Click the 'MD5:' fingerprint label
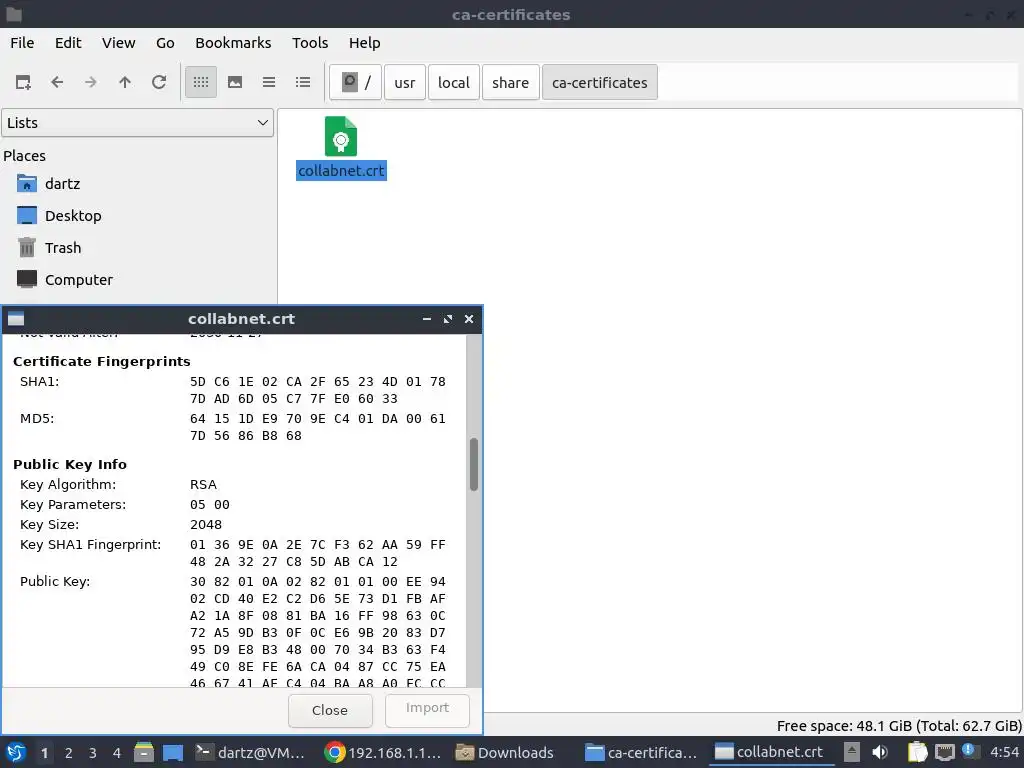 pyautogui.click(x=37, y=419)
